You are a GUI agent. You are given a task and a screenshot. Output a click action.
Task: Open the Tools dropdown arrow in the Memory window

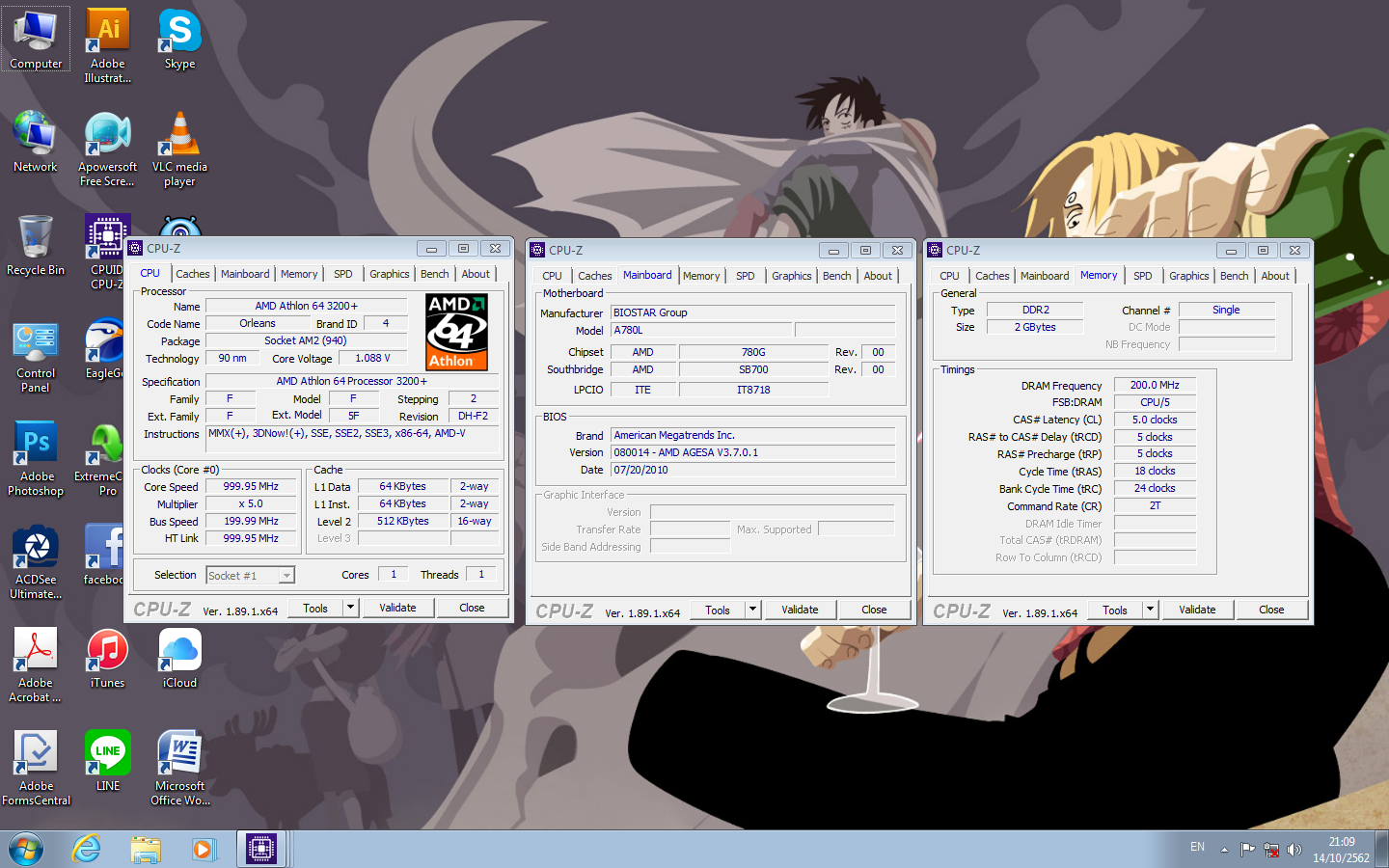point(1150,610)
